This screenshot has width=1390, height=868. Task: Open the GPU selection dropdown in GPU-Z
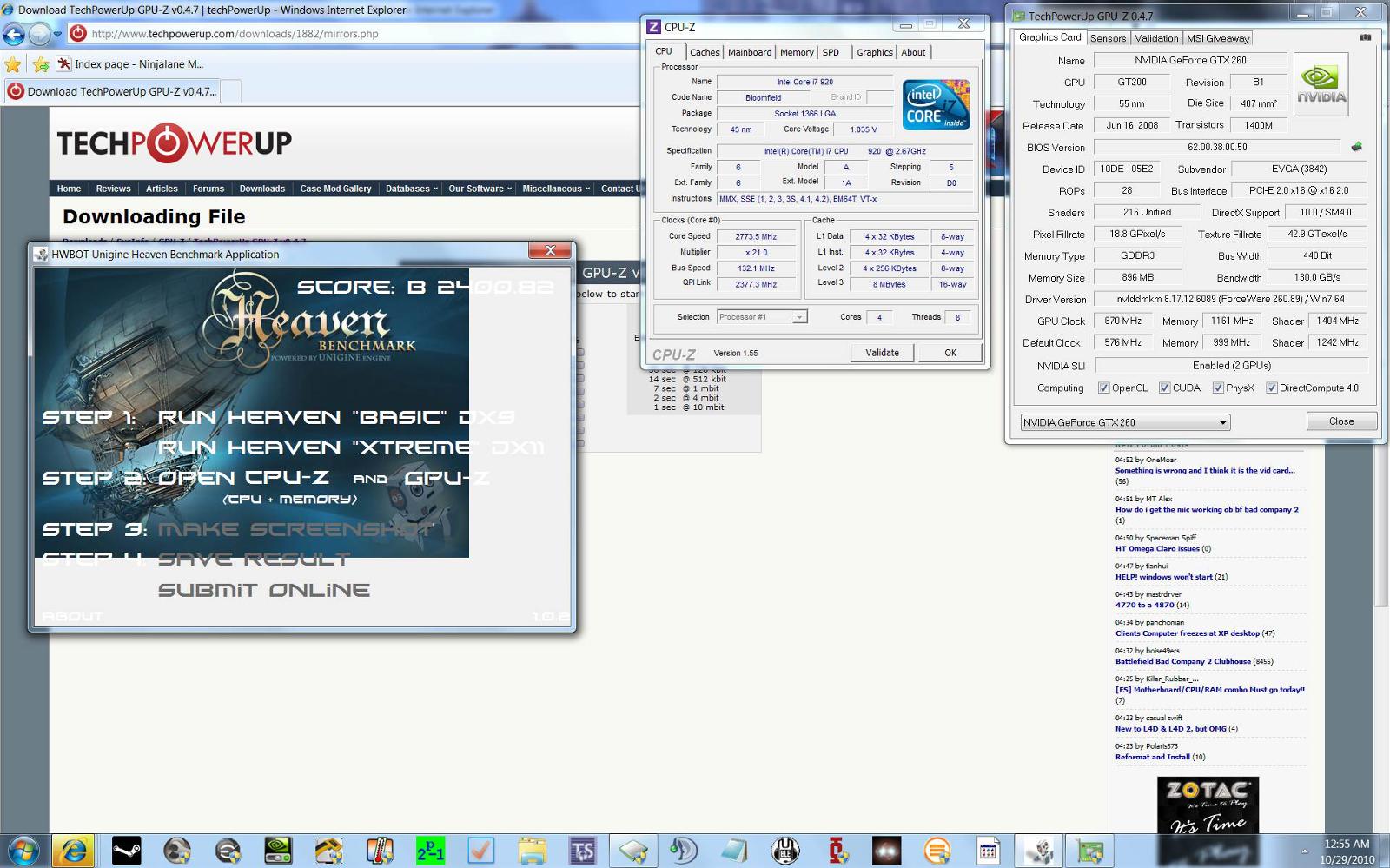tap(1125, 422)
